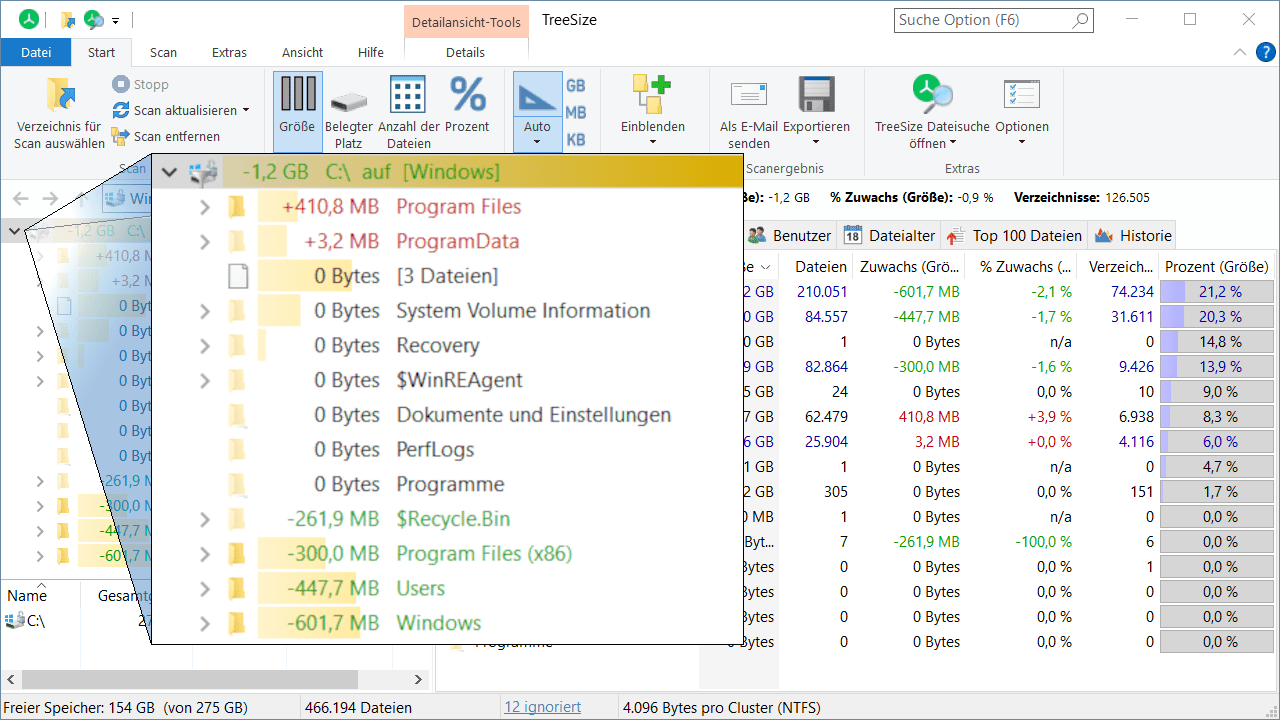
Task: Remove the scan with Scan entfernen
Action: point(166,136)
